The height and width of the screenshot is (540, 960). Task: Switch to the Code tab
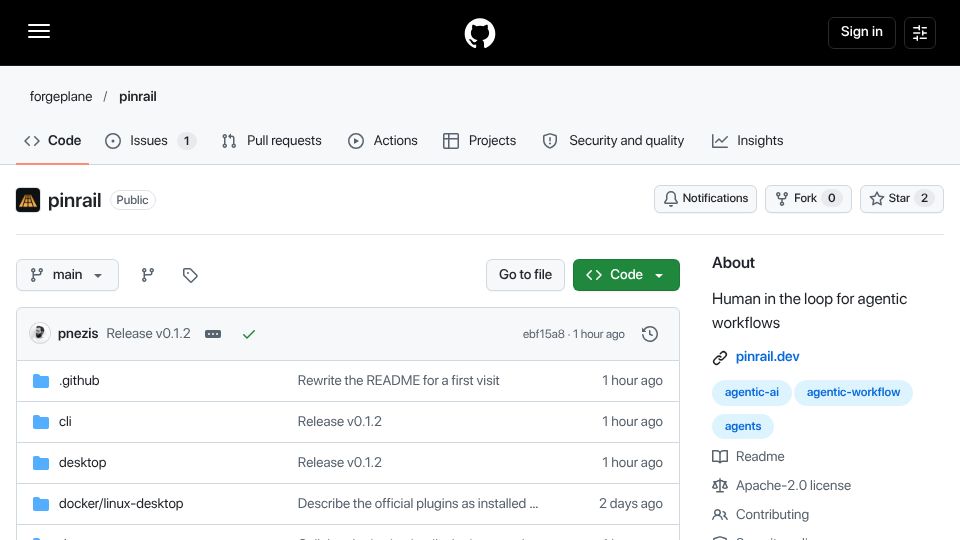[53, 141]
